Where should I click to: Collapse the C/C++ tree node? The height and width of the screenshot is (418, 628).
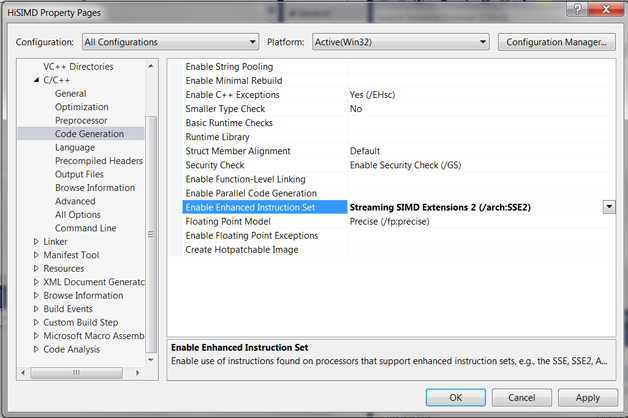pos(36,80)
